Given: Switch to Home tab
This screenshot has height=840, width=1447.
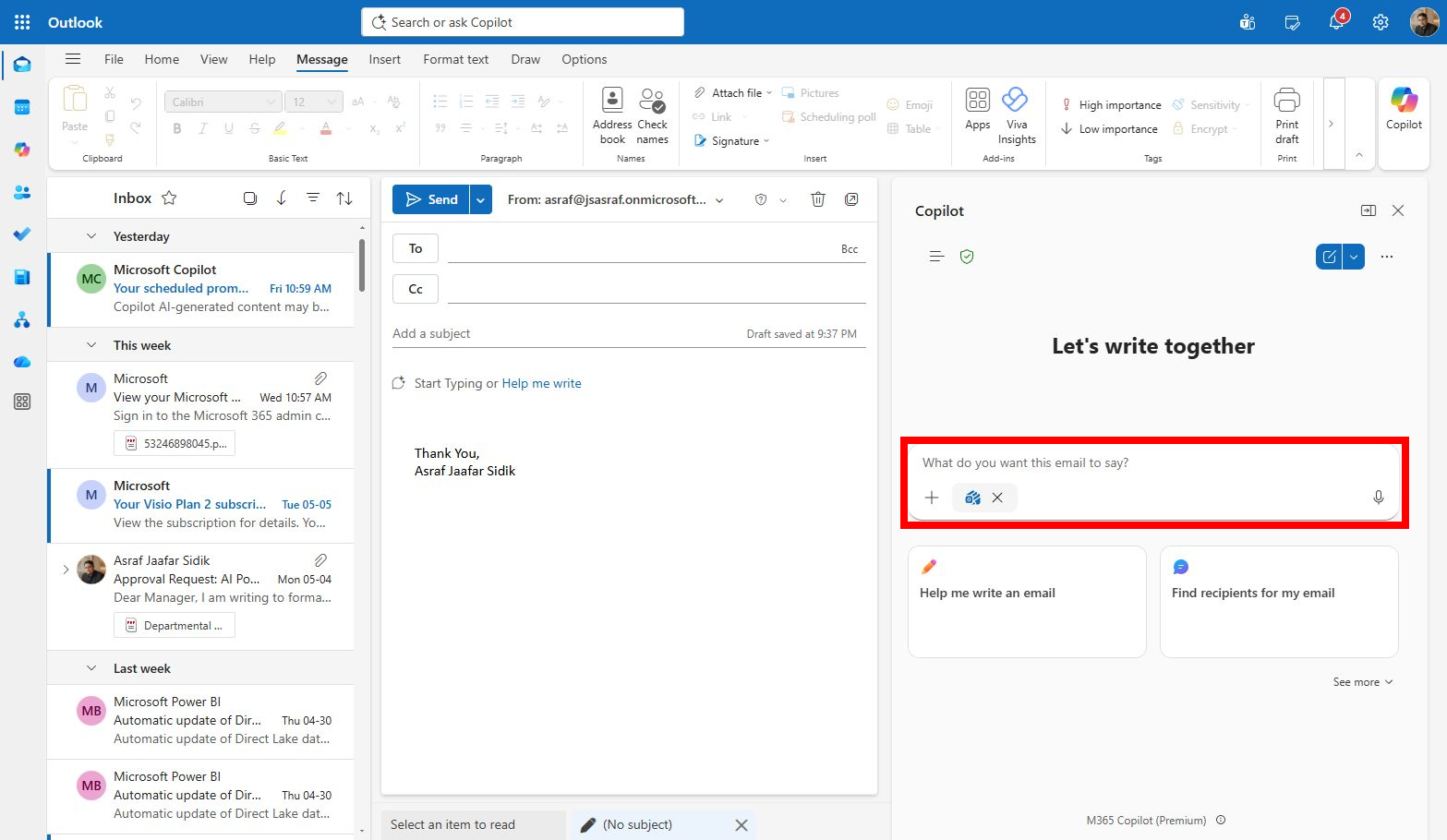Looking at the screenshot, I should (162, 59).
